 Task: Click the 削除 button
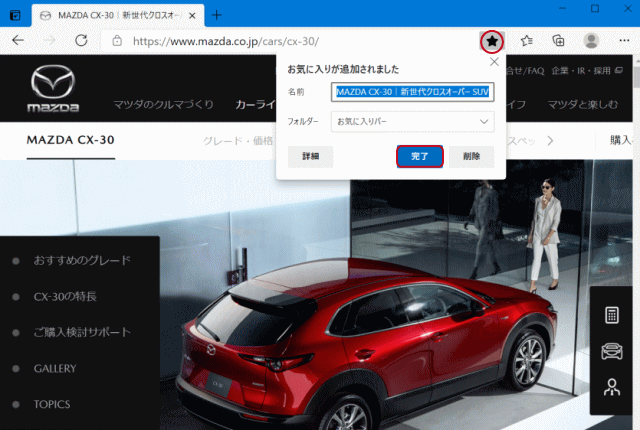(471, 156)
